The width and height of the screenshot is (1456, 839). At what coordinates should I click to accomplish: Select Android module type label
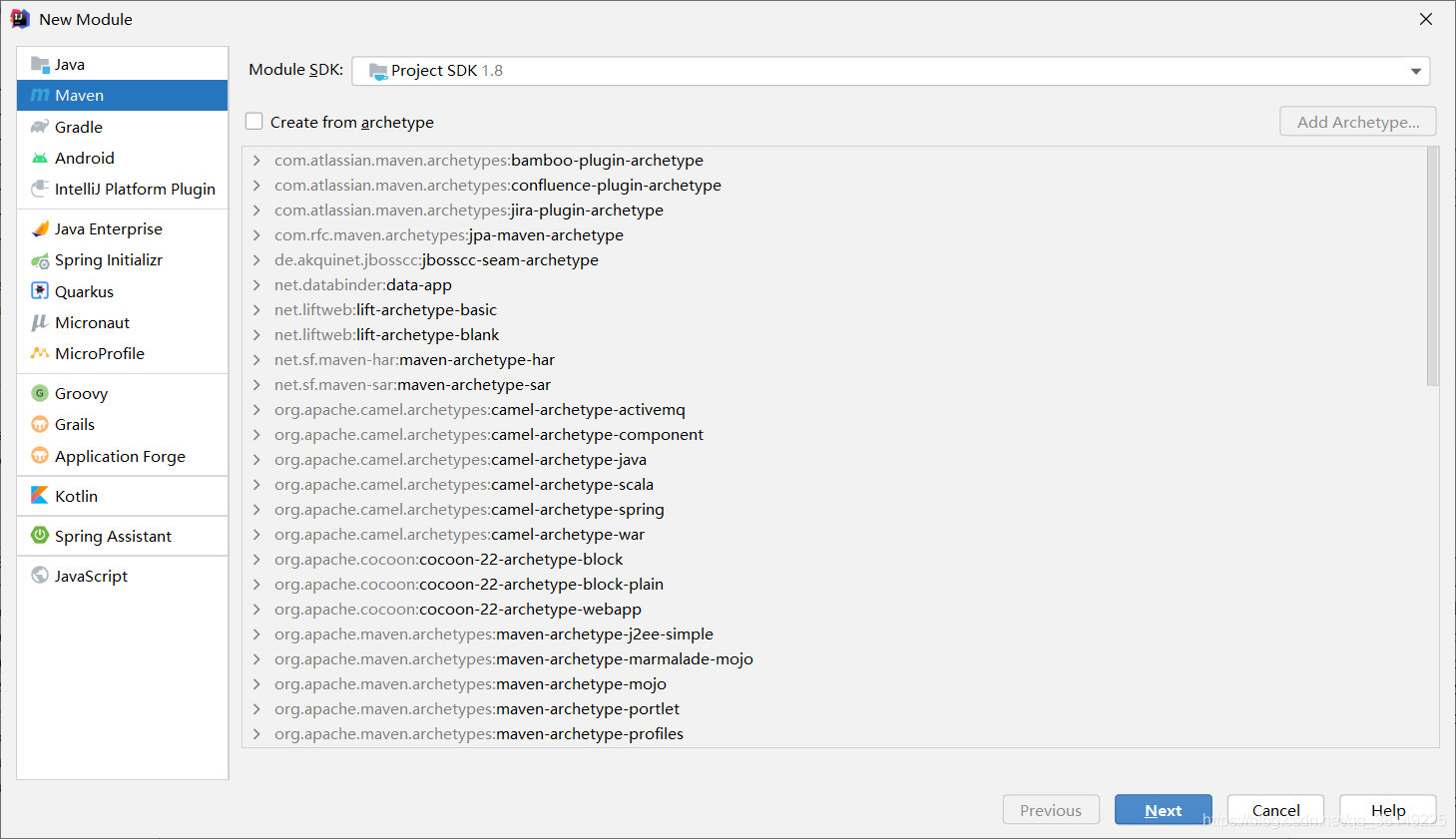[85, 158]
